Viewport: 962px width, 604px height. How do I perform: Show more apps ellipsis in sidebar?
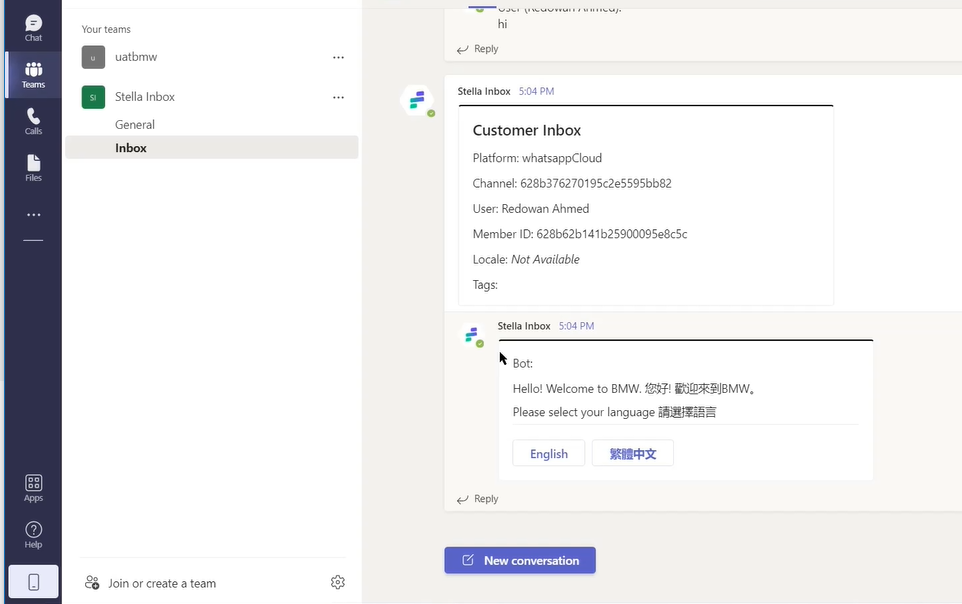pos(33,215)
